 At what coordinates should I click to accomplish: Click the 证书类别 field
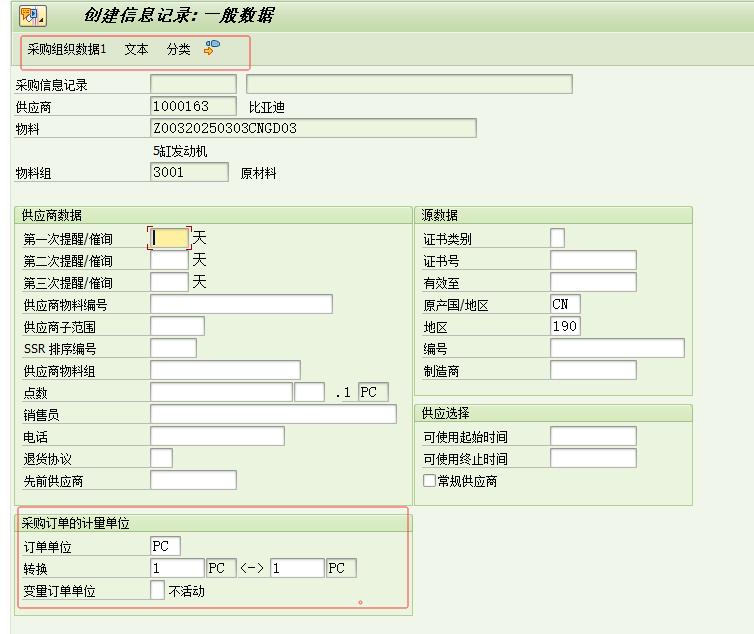tap(557, 238)
